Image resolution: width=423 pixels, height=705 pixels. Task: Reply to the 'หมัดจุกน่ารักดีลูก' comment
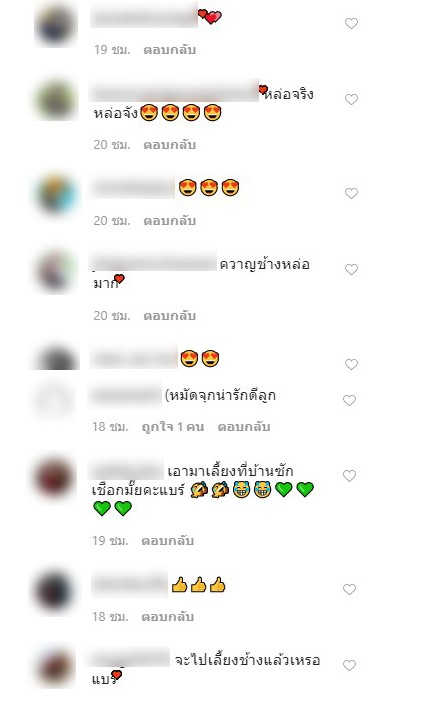[x=244, y=426]
